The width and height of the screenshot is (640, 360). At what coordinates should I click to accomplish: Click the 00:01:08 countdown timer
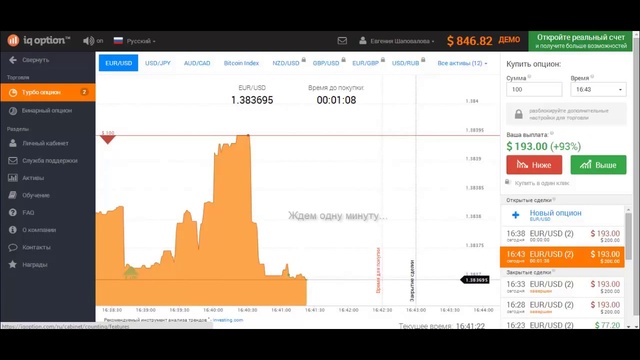tap(336, 100)
